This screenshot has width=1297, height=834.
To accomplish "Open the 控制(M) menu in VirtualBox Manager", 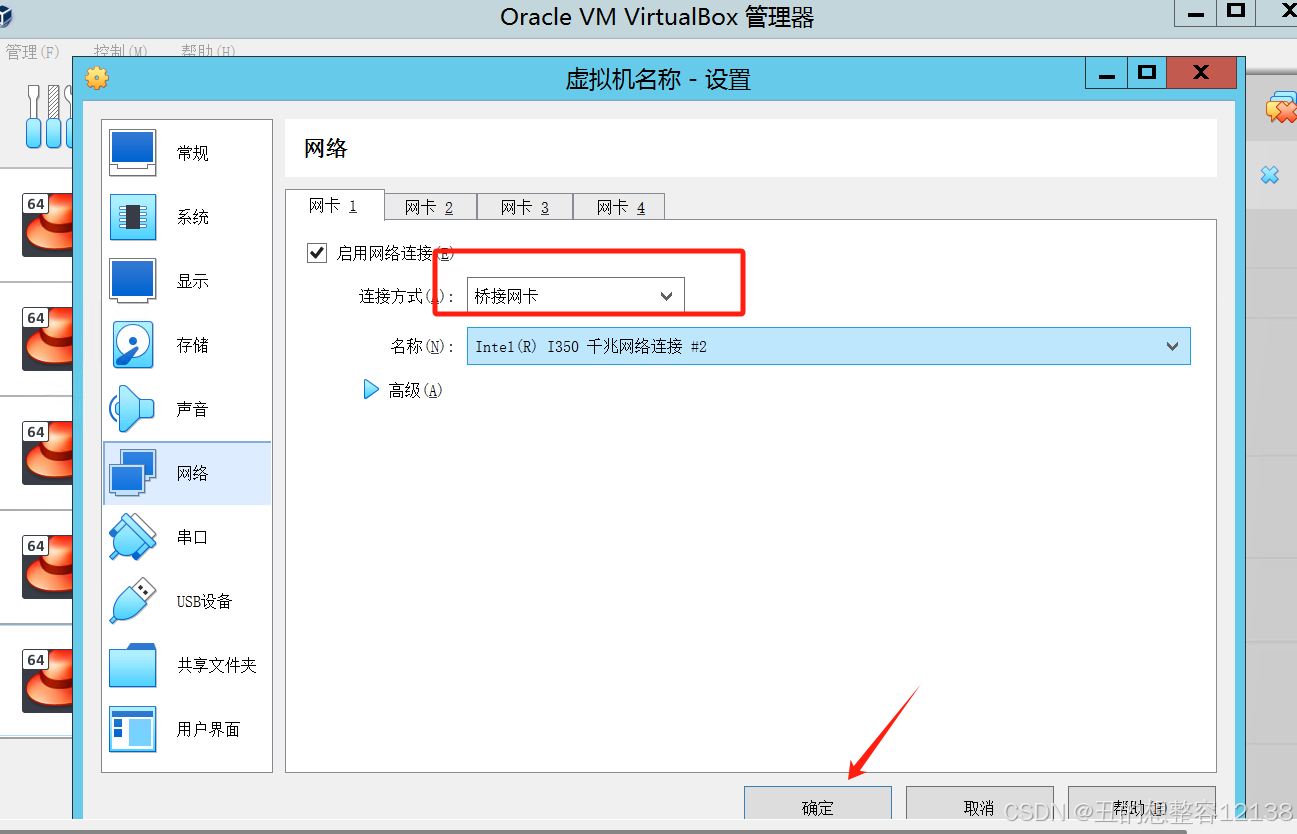I will (x=121, y=51).
